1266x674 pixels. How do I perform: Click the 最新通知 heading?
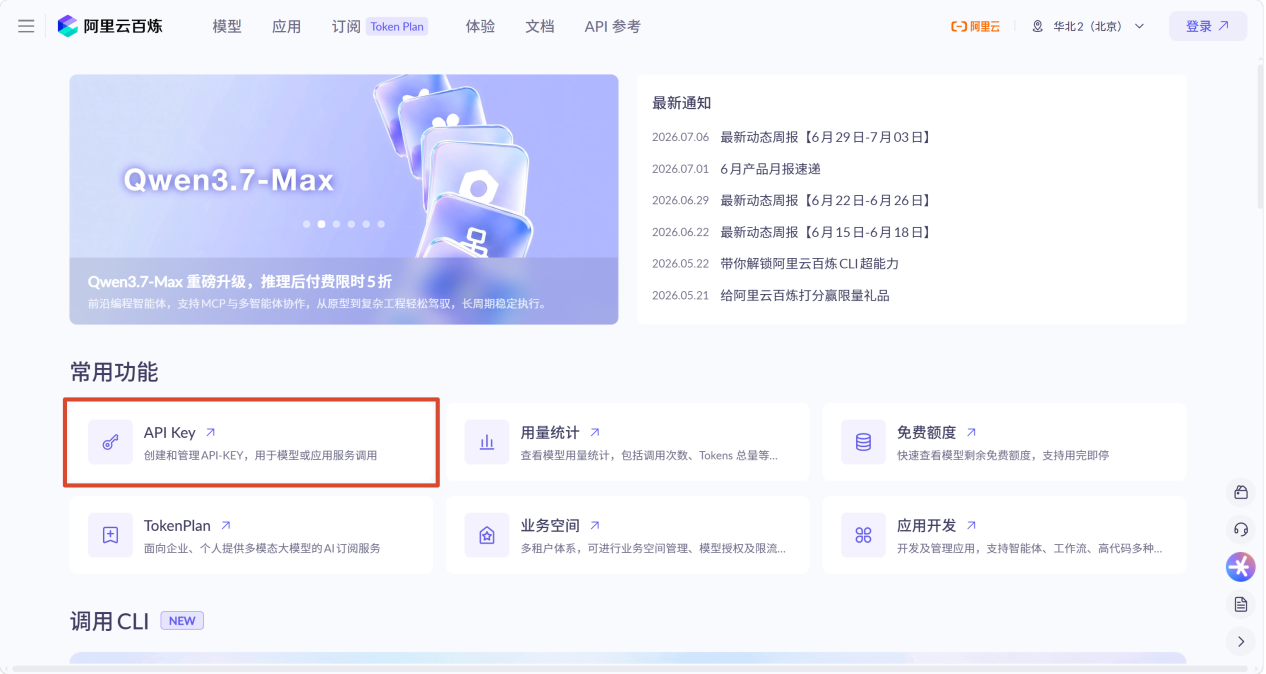click(682, 103)
